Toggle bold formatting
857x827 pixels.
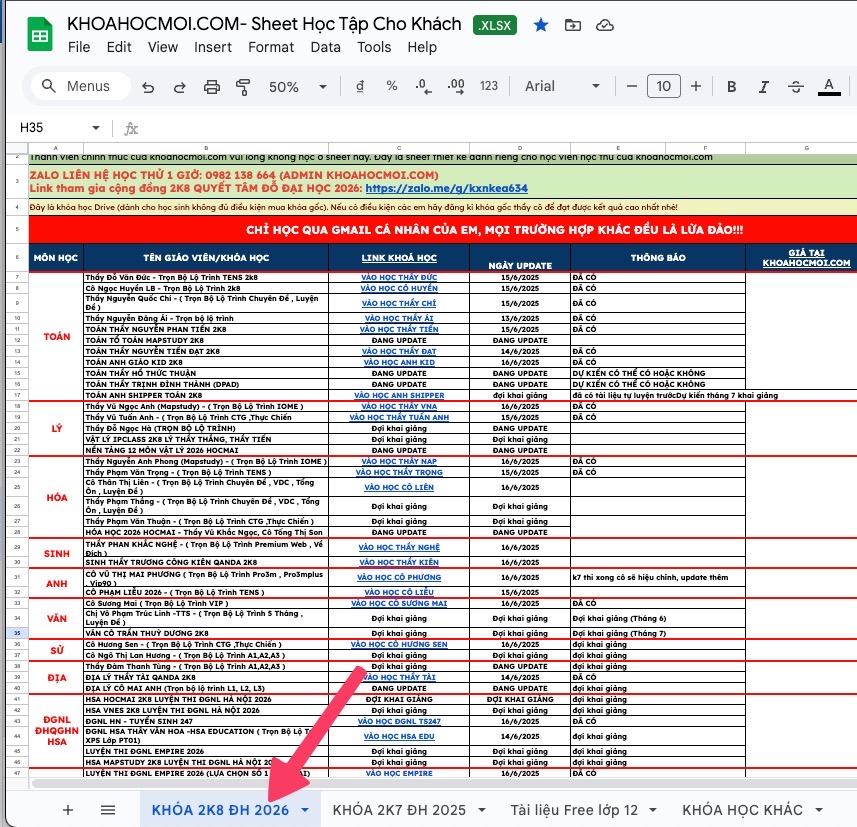click(x=731, y=86)
